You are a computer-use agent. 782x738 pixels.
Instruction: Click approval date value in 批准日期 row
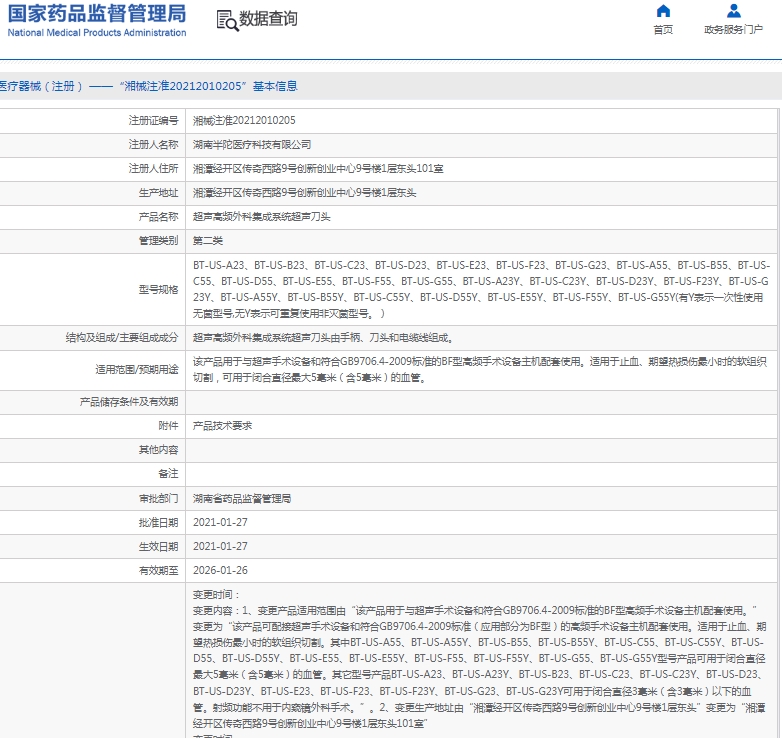coord(220,523)
